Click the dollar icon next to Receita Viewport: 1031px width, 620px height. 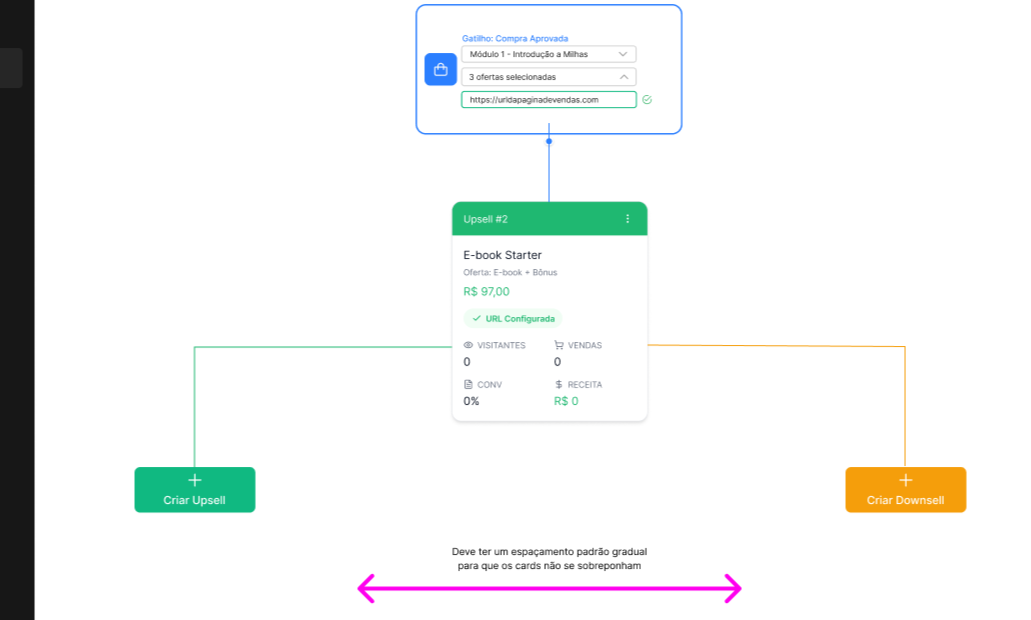(559, 384)
